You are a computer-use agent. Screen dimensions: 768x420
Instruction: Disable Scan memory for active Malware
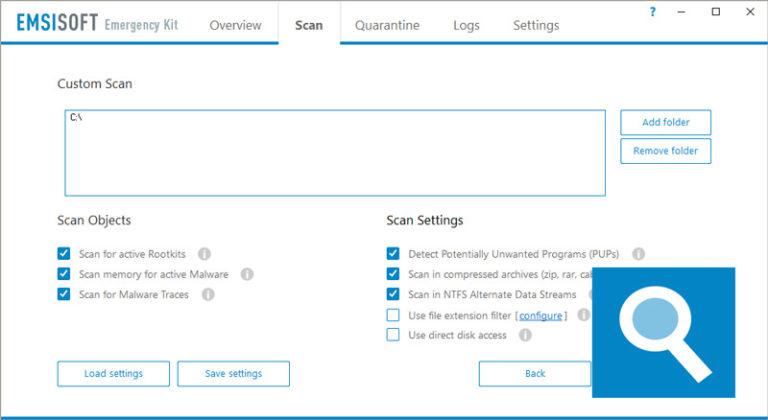click(64, 274)
